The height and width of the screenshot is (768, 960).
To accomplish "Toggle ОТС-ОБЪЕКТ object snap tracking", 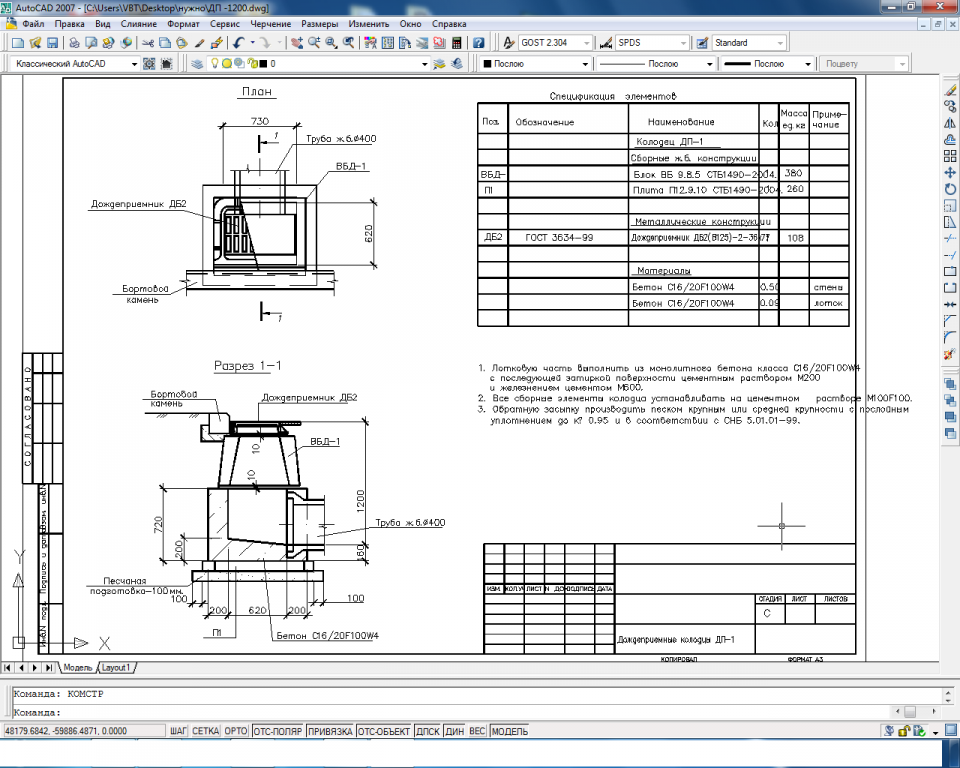I will tap(384, 731).
